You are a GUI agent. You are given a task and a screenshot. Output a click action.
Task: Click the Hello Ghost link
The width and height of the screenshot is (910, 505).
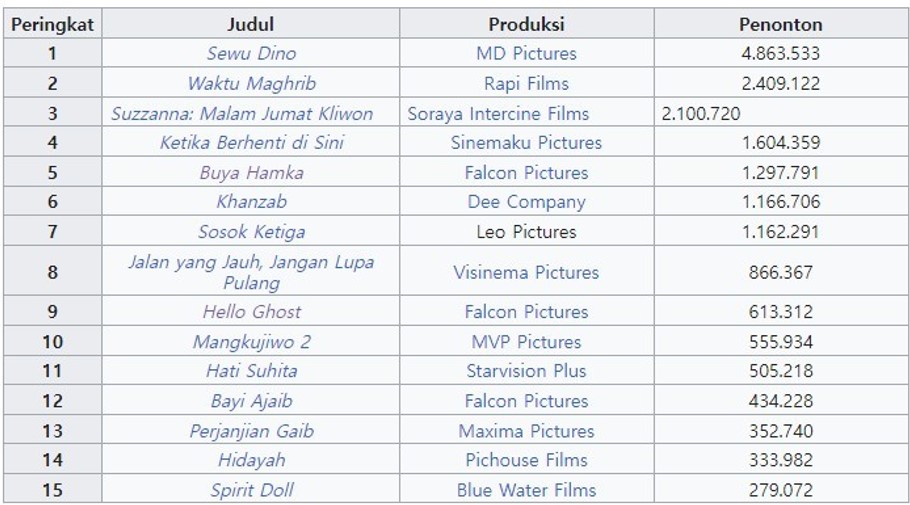(251, 312)
